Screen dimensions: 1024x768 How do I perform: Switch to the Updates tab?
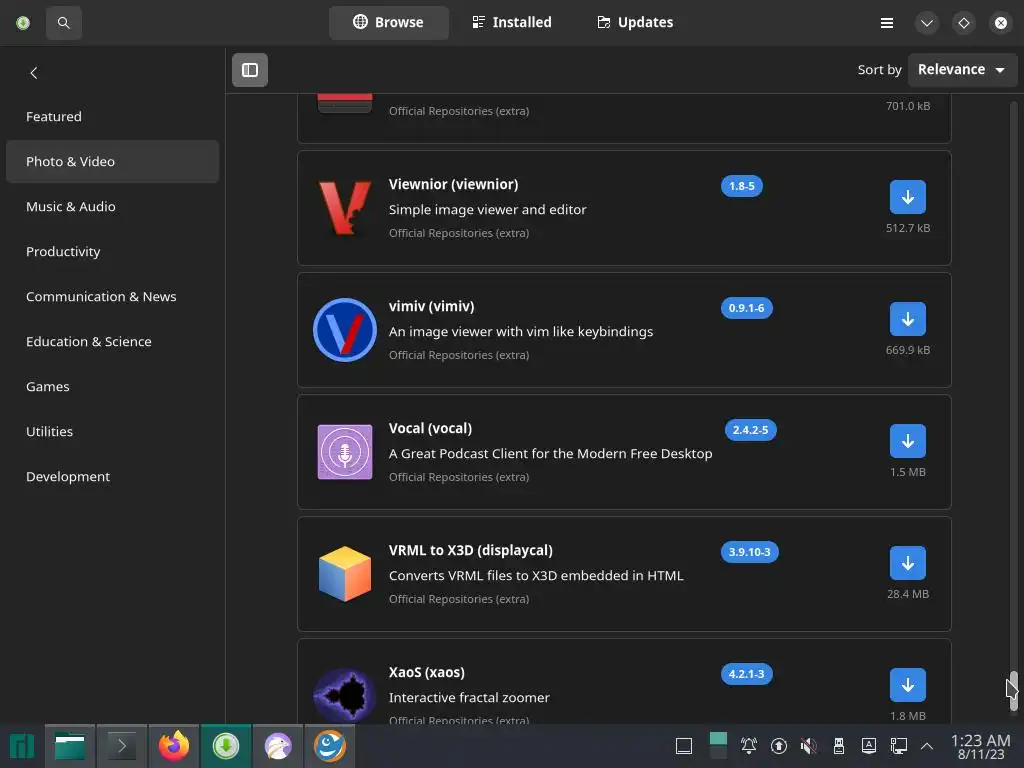click(635, 22)
